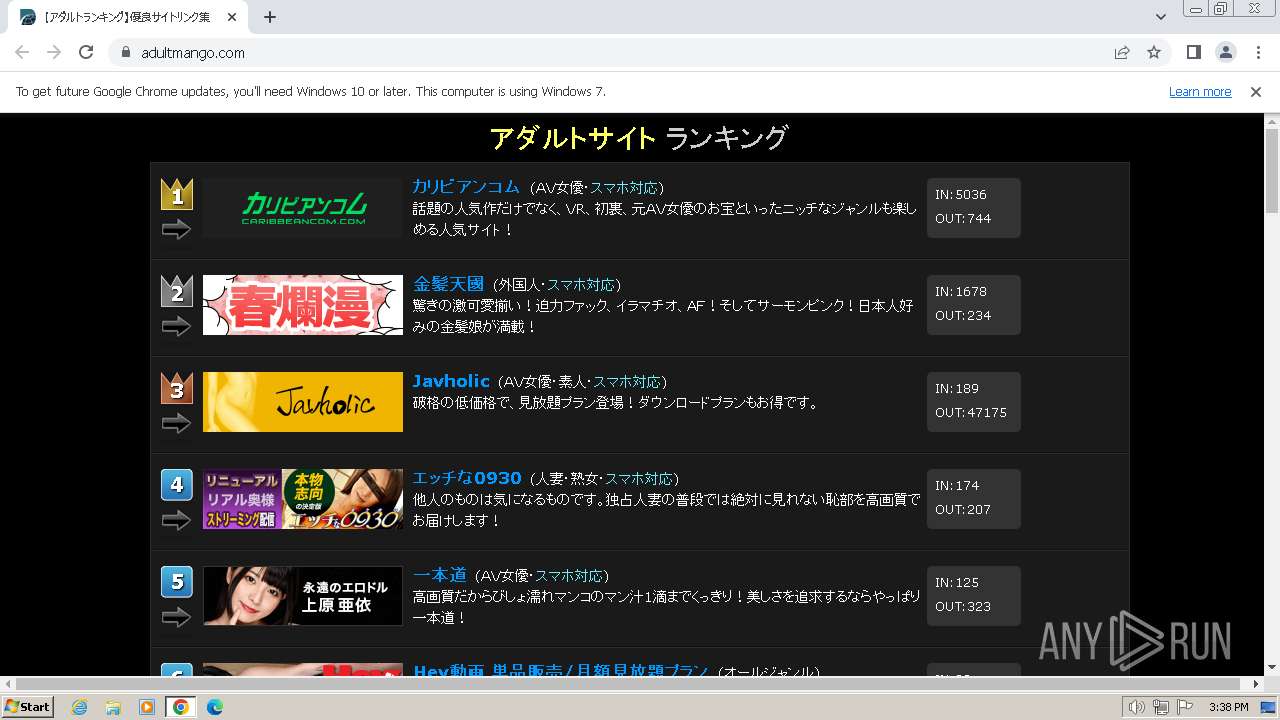Go back using the browser back arrow
Screen dimensions: 1280x720
pyautogui.click(x=22, y=52)
